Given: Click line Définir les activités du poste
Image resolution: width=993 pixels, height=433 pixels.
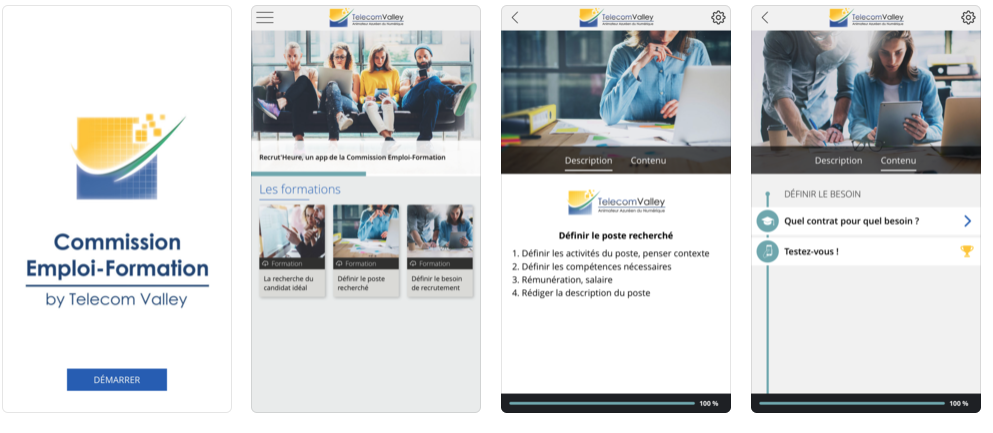Looking at the screenshot, I should tap(610, 253).
